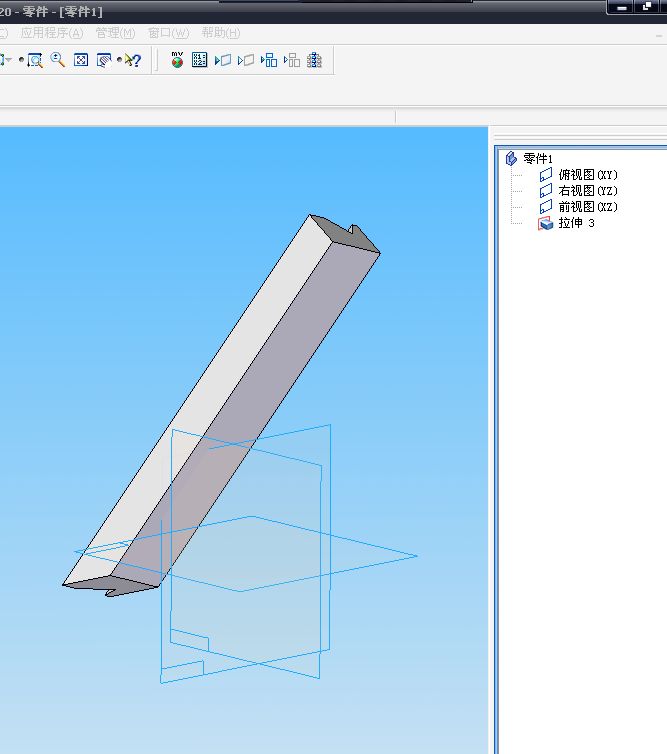Click the plane icon beside 前视图(XZ)
Viewport: 667px width, 754px height.
pos(546,207)
